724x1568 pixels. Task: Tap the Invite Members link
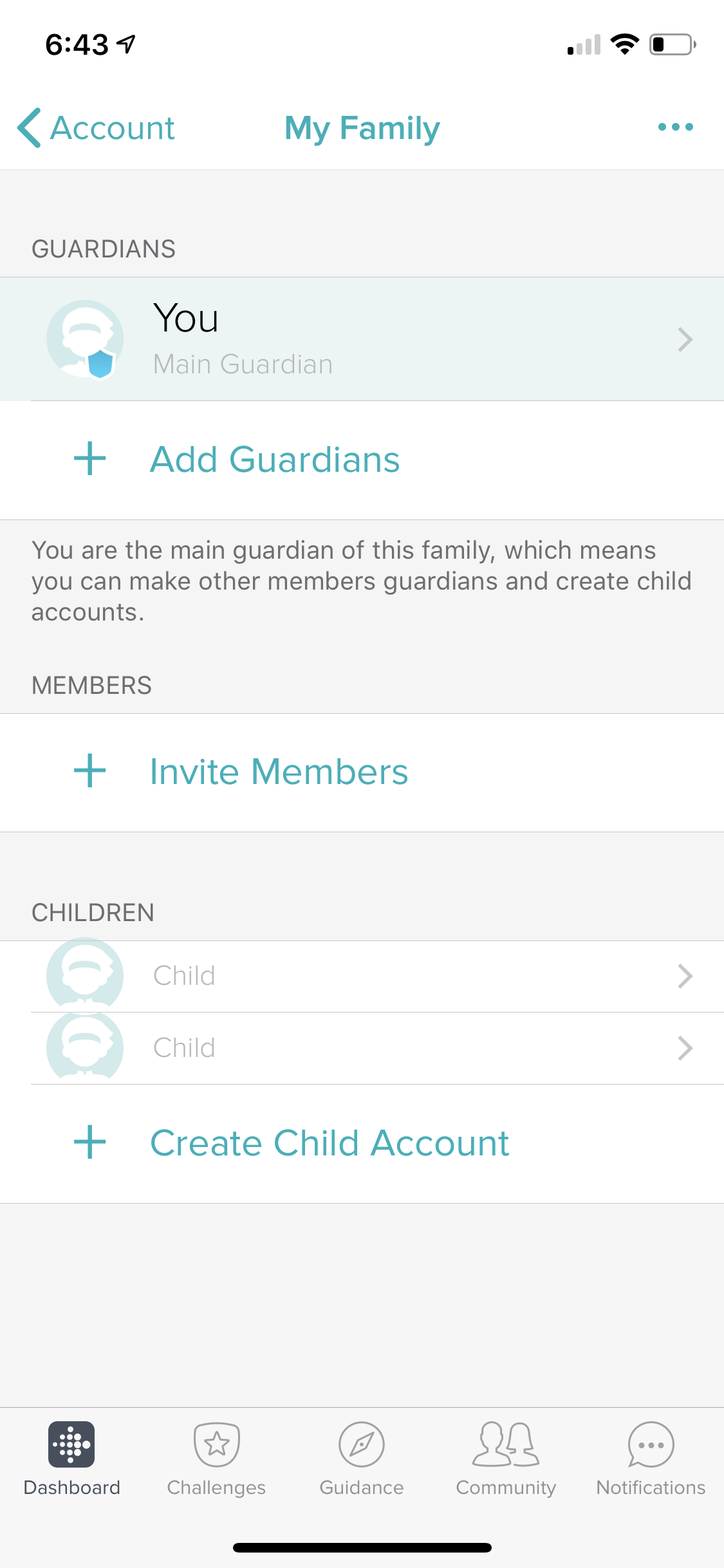point(279,772)
